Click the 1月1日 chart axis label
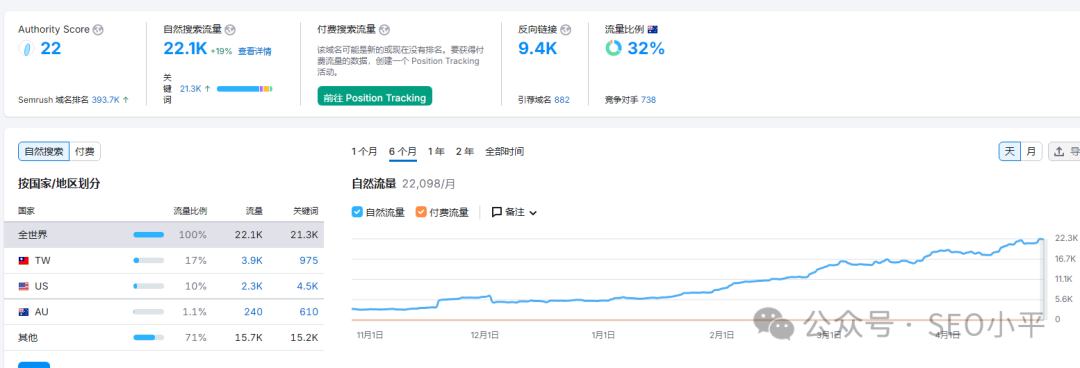 tap(603, 335)
